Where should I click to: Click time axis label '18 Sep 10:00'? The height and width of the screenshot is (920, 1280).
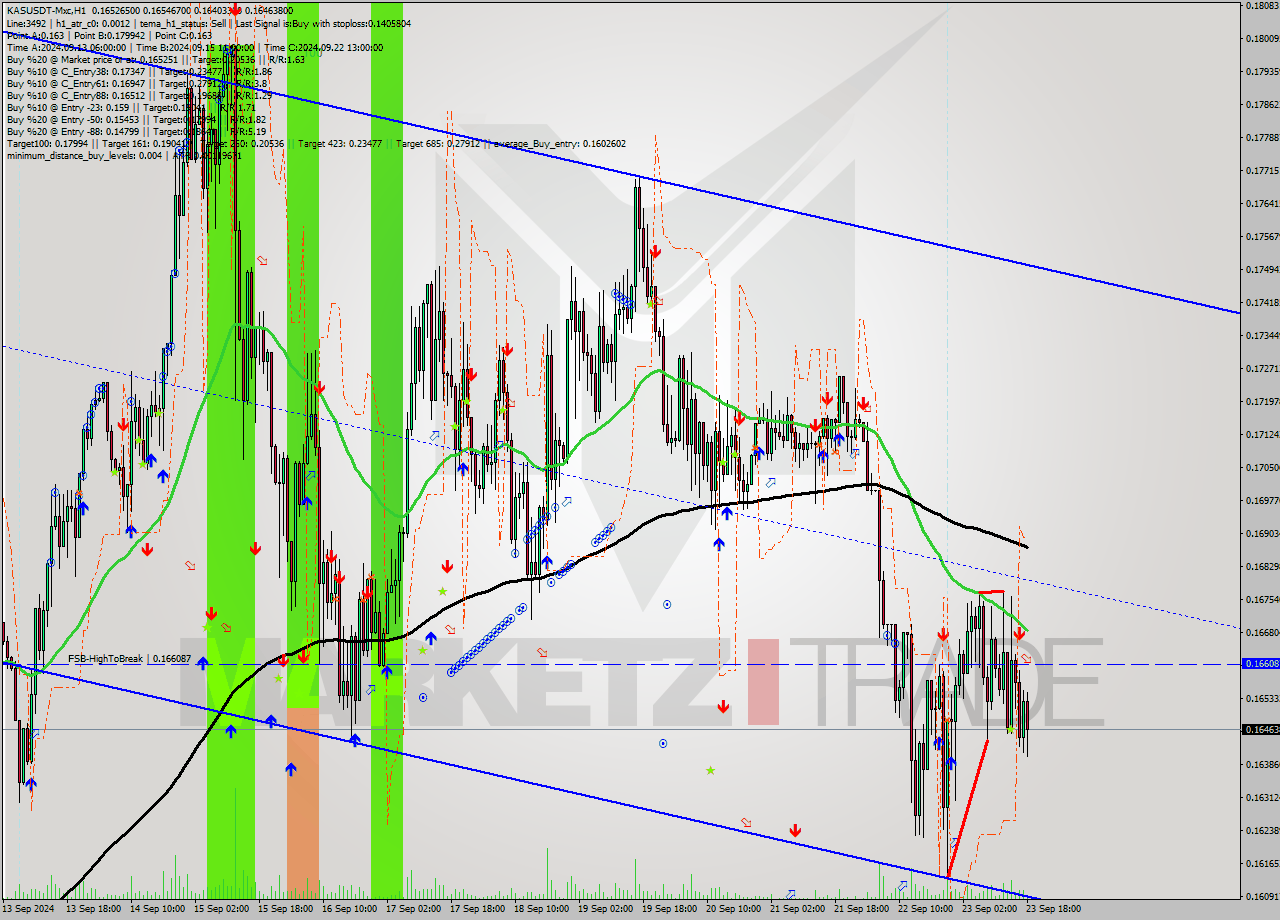click(x=542, y=909)
